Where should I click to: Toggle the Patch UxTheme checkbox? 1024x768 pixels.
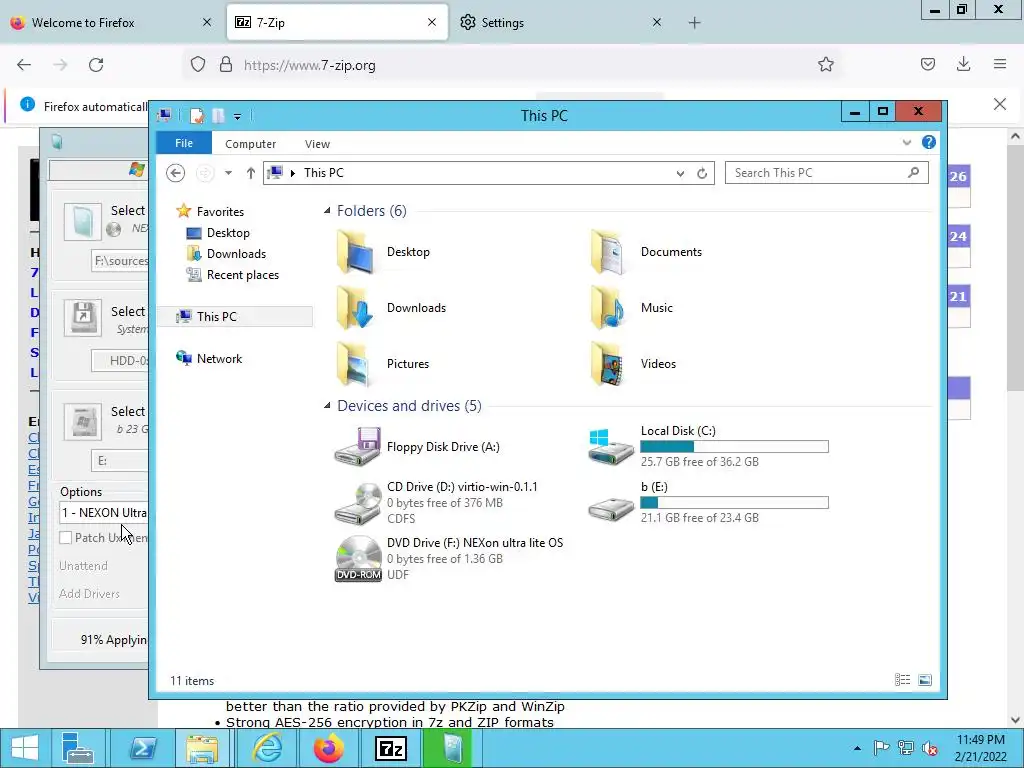click(65, 537)
